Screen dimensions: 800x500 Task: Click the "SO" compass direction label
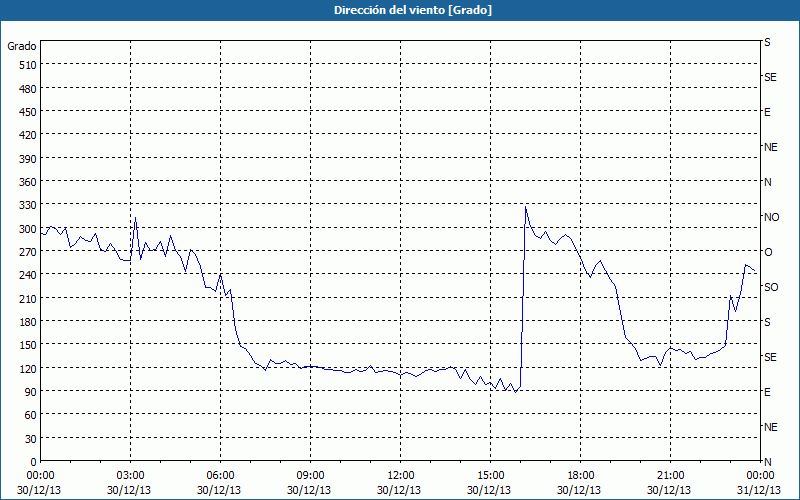pyautogui.click(x=771, y=288)
